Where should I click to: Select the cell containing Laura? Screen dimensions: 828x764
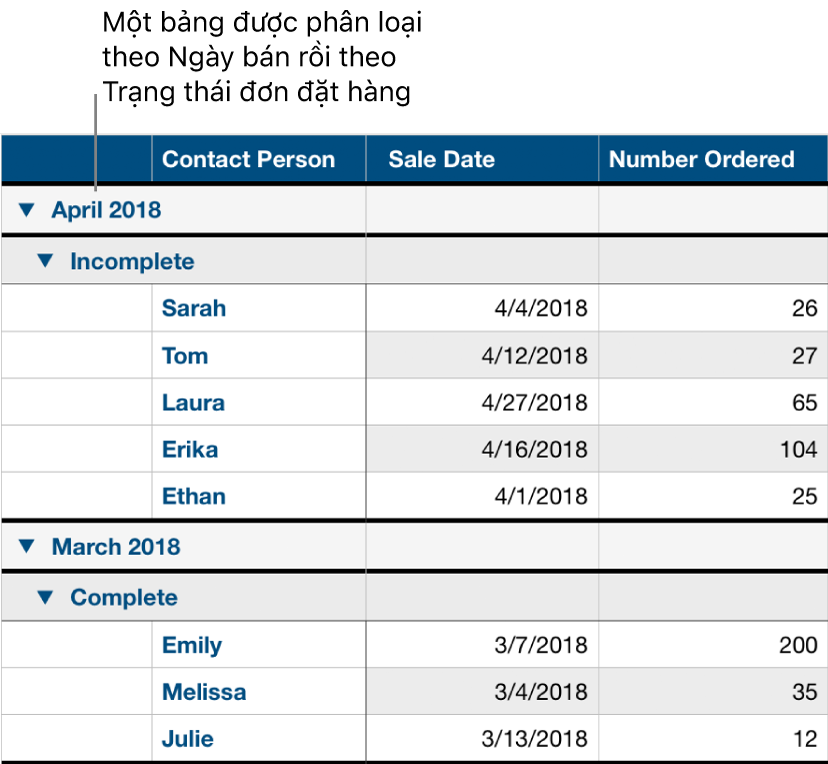tap(193, 403)
